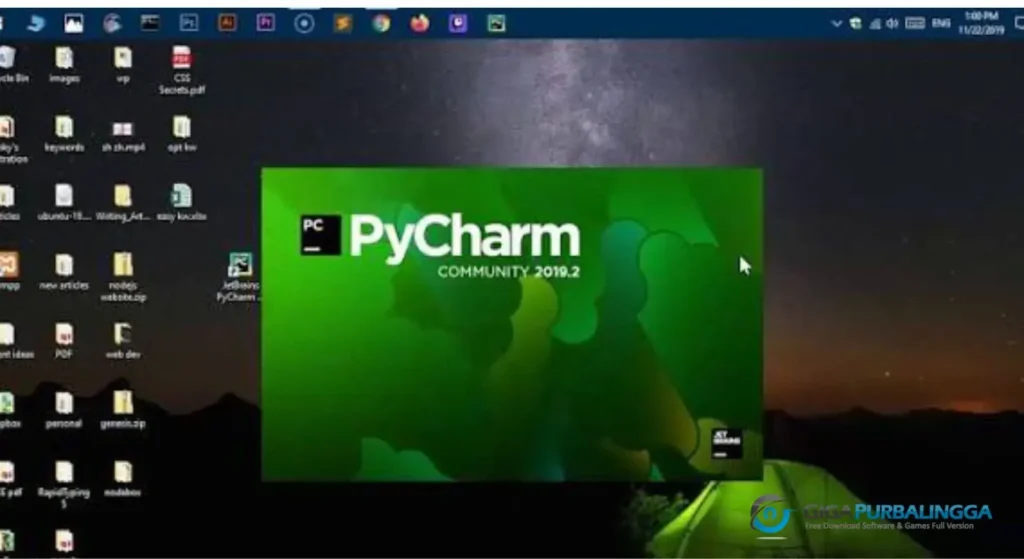Select the XAMPP desktop shortcut
This screenshot has width=1024, height=559.
click(x=8, y=272)
